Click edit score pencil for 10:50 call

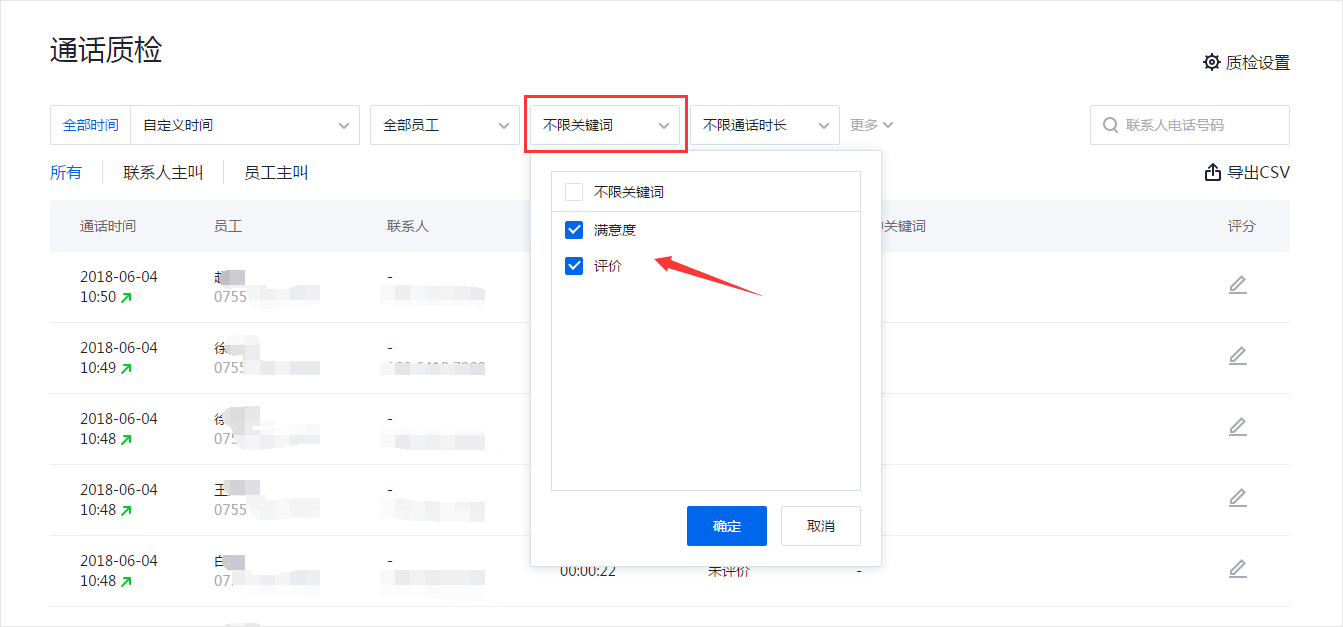[x=1237, y=285]
